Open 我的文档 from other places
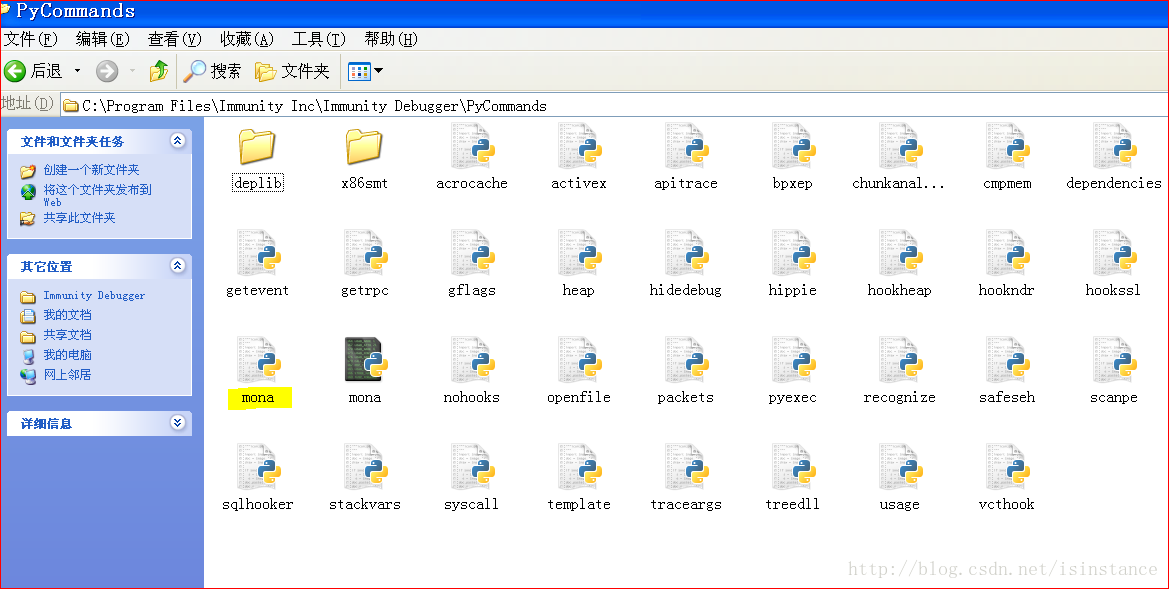The height and width of the screenshot is (589, 1169). (x=67, y=315)
